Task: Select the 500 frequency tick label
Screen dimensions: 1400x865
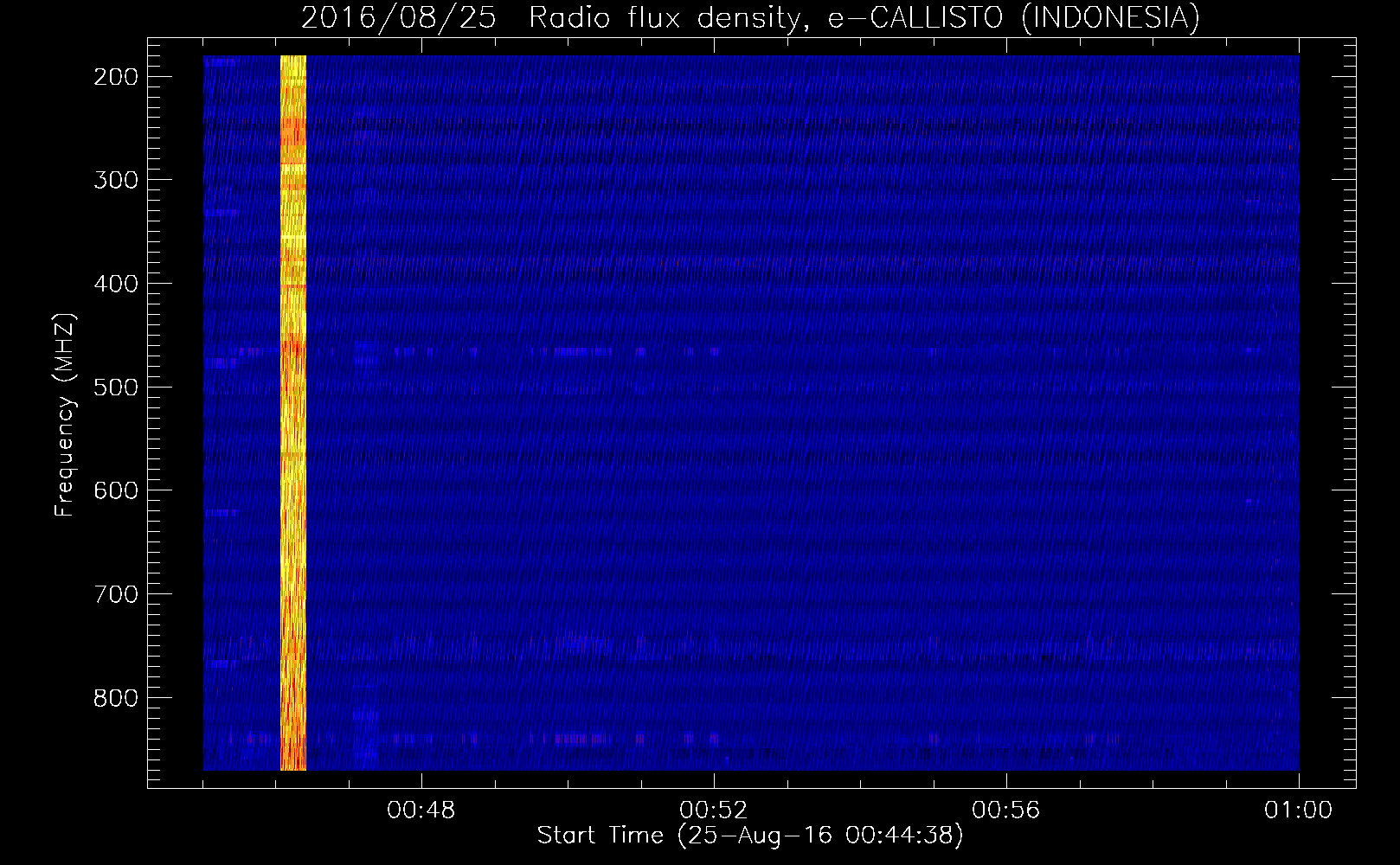Action: coord(114,387)
